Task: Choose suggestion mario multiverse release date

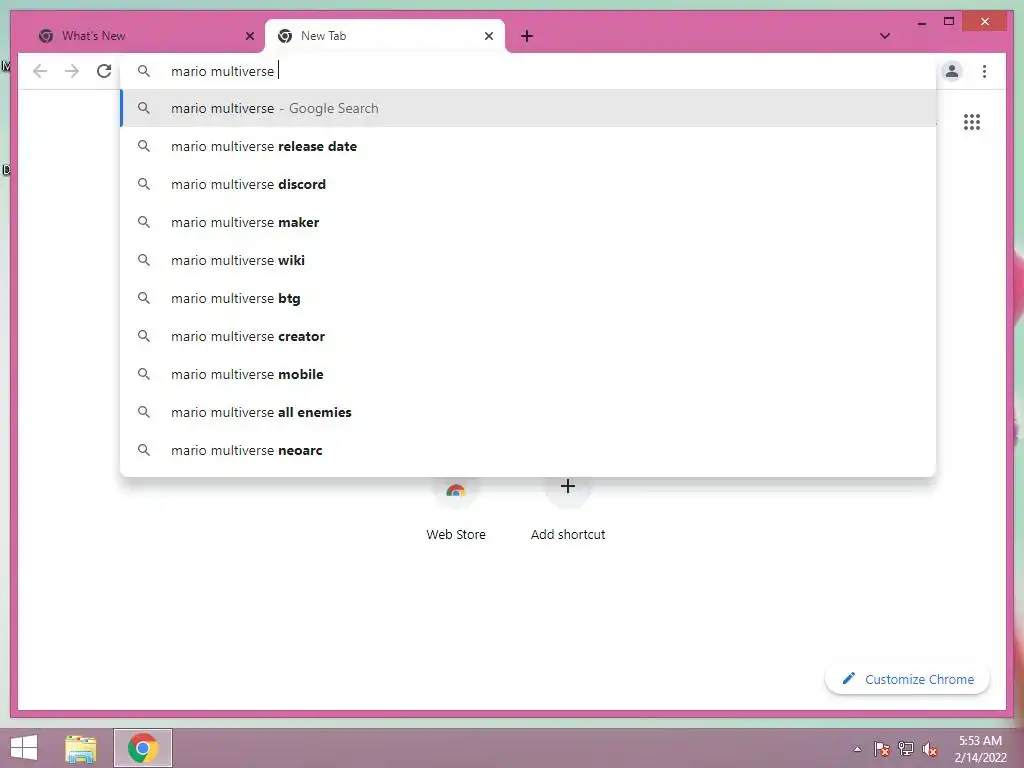Action: (x=528, y=146)
